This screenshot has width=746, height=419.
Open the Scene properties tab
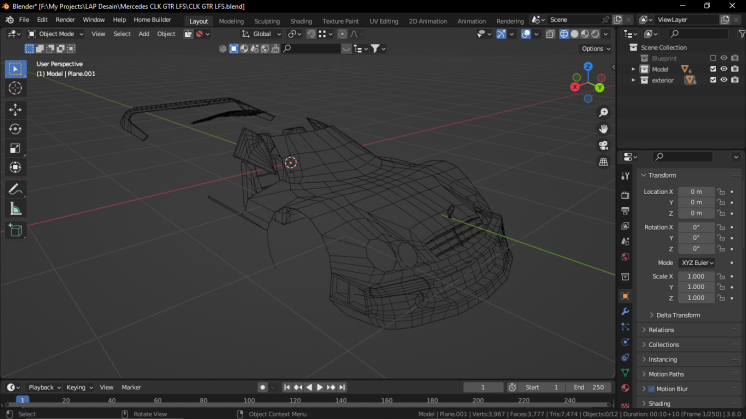click(x=625, y=242)
